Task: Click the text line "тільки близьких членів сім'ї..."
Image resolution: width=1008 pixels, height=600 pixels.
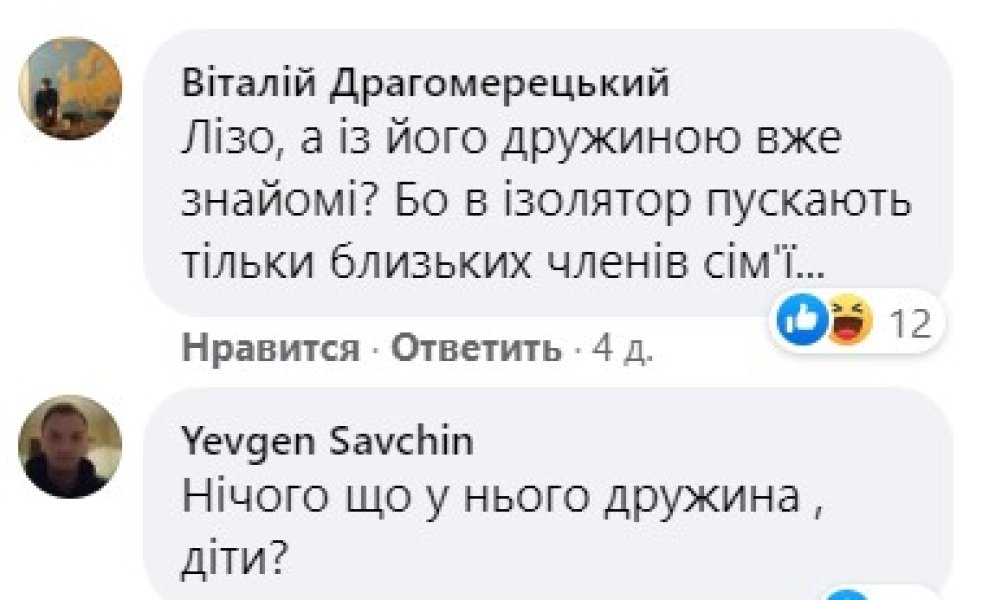Action: [x=509, y=263]
